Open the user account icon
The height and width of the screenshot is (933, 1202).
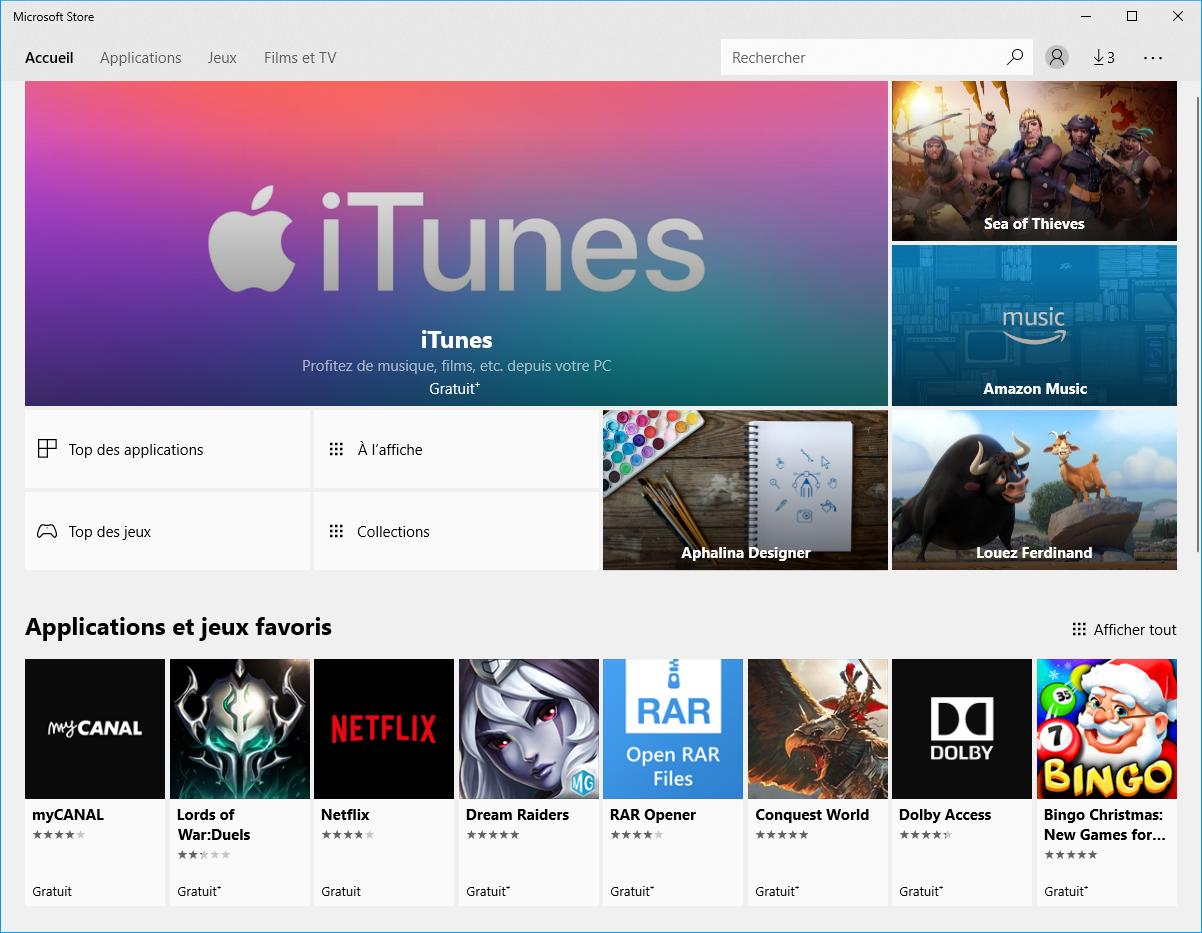(x=1056, y=57)
